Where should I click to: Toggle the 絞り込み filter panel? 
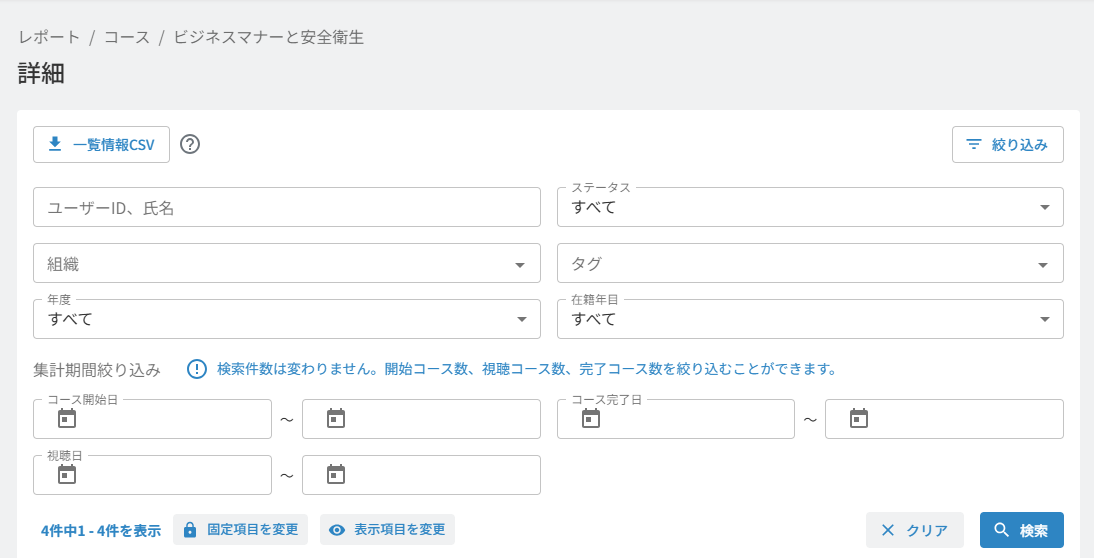click(x=1007, y=144)
